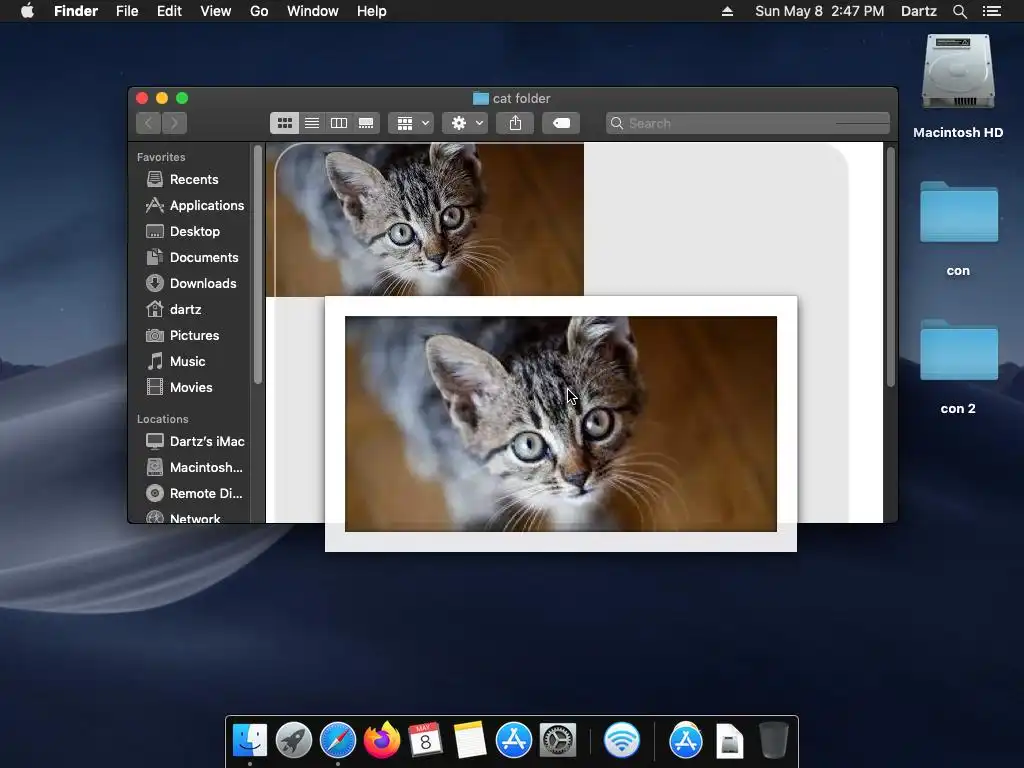This screenshot has width=1024, height=768.
Task: Click the large cat preview image
Action: (561, 424)
